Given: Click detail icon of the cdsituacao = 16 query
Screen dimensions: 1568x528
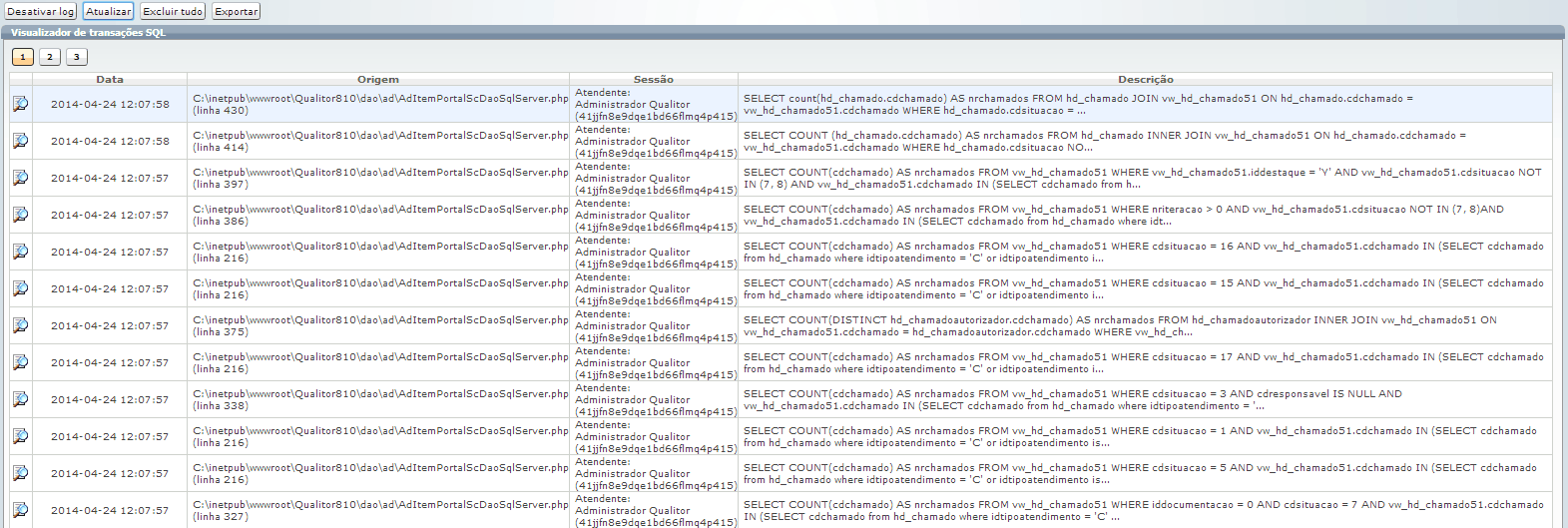Looking at the screenshot, I should point(20,252).
